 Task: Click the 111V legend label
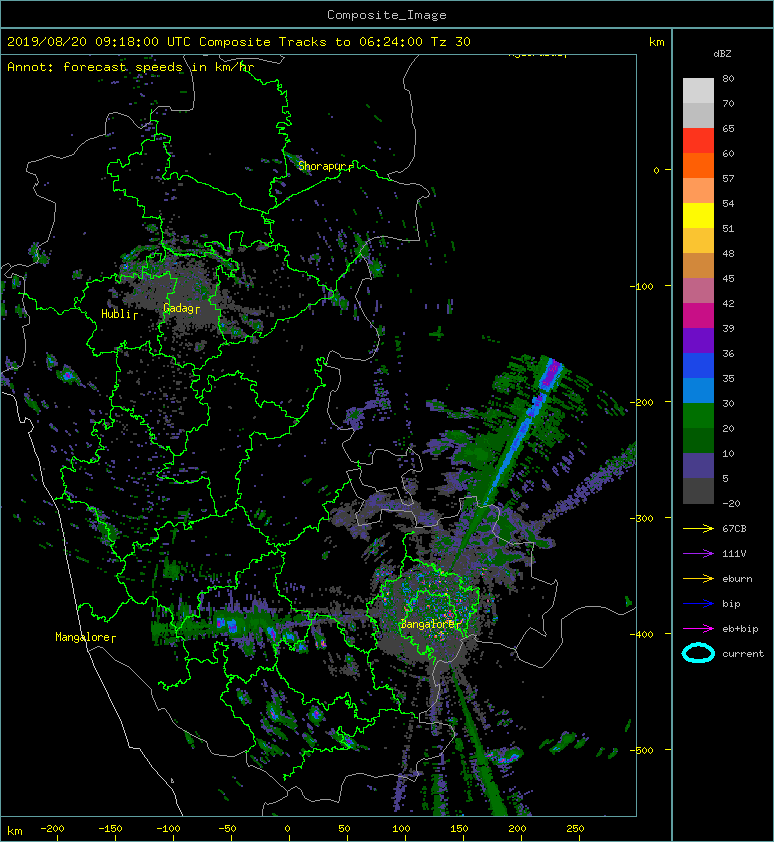[734, 554]
